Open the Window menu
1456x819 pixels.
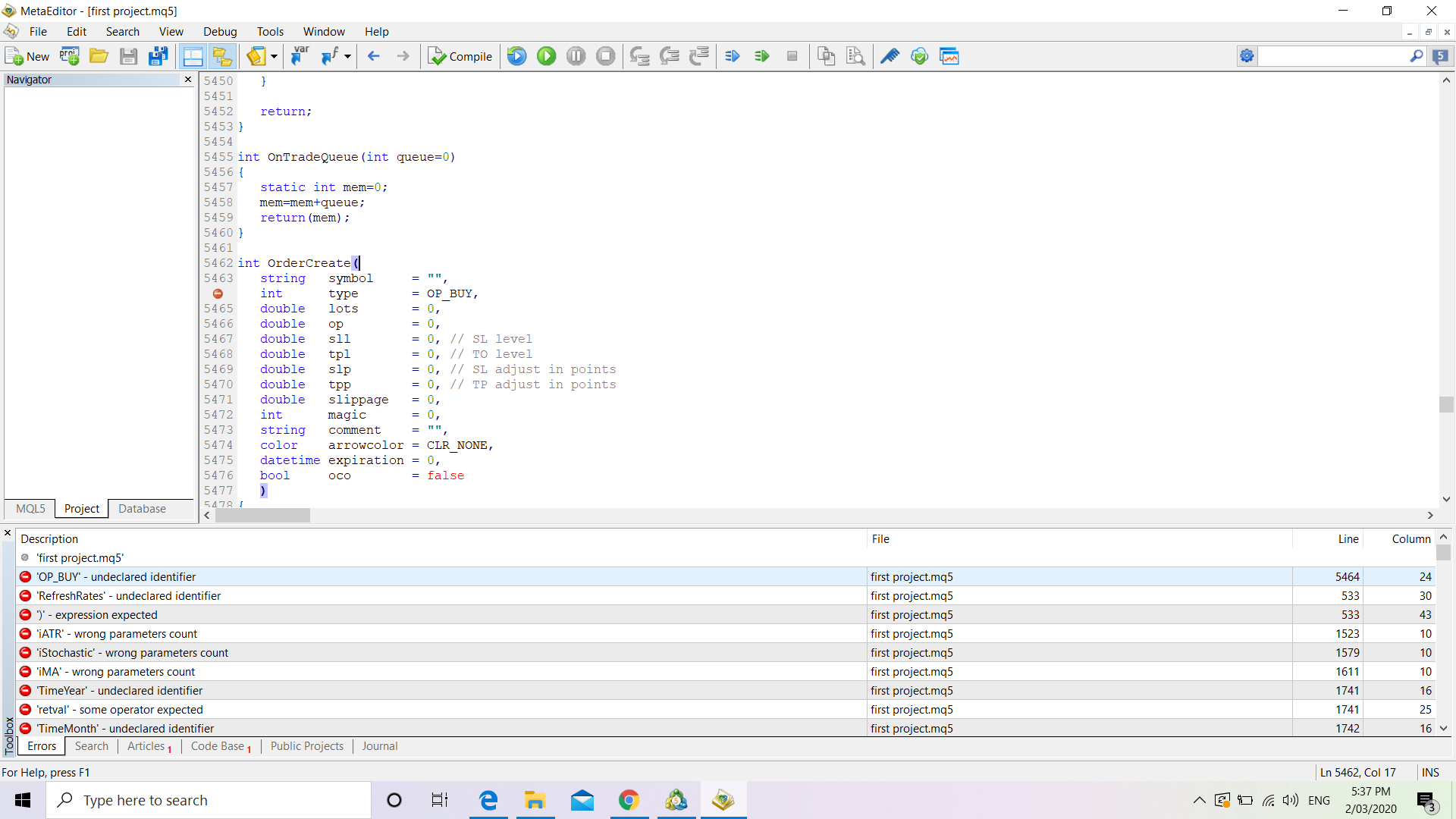coord(324,32)
